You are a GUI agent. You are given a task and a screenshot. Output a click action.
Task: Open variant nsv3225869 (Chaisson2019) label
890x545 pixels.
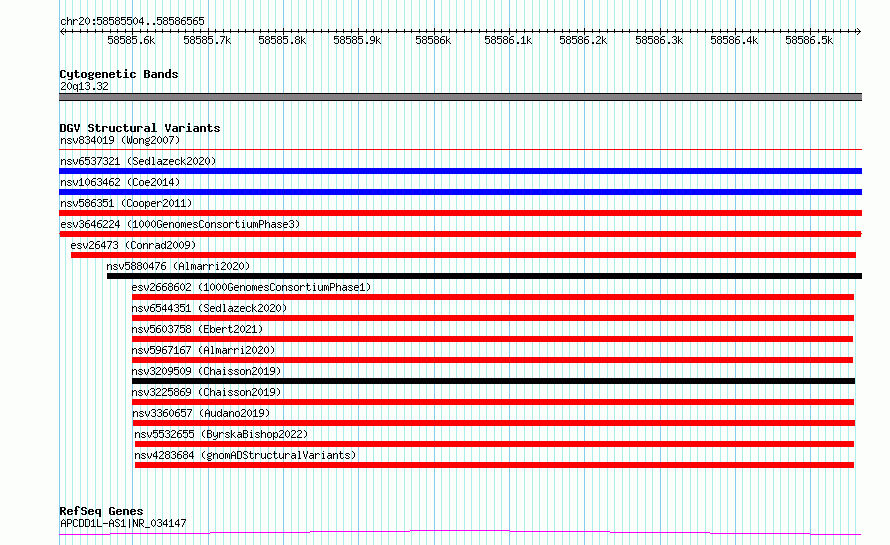tap(206, 392)
